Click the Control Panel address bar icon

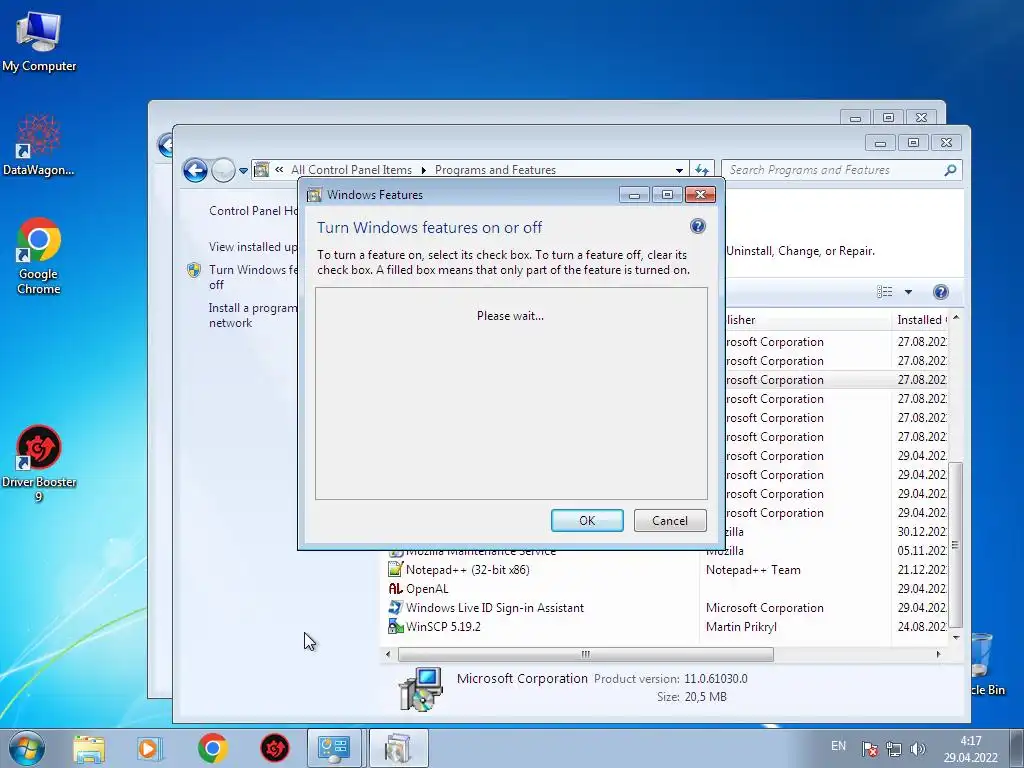coord(261,170)
